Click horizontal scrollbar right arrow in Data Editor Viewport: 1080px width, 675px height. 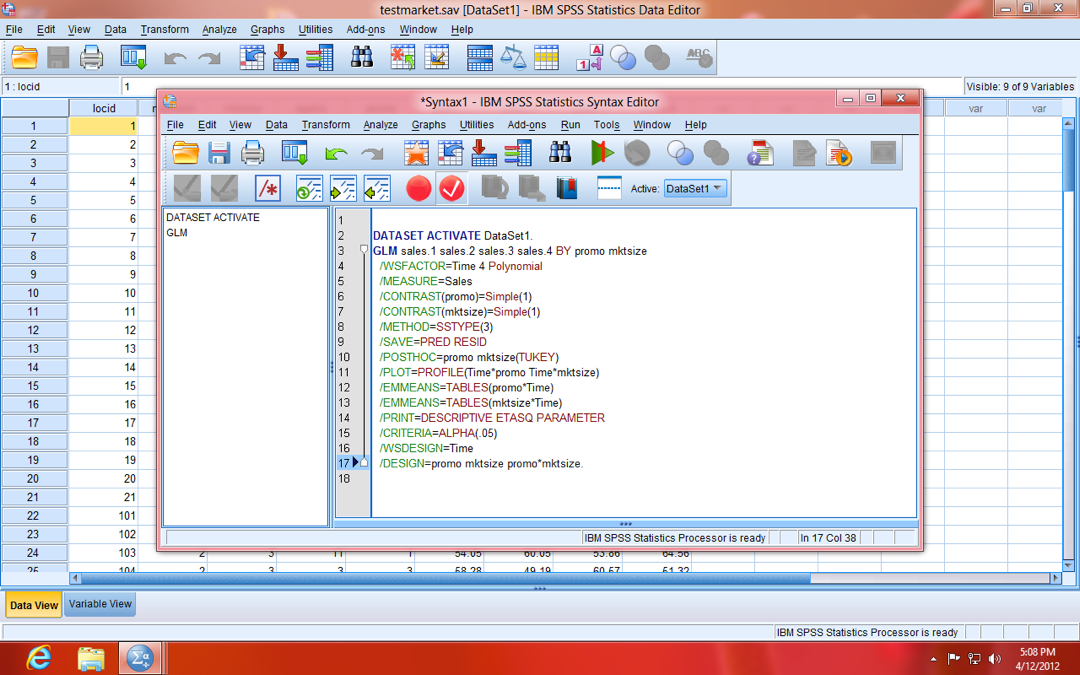click(1055, 579)
